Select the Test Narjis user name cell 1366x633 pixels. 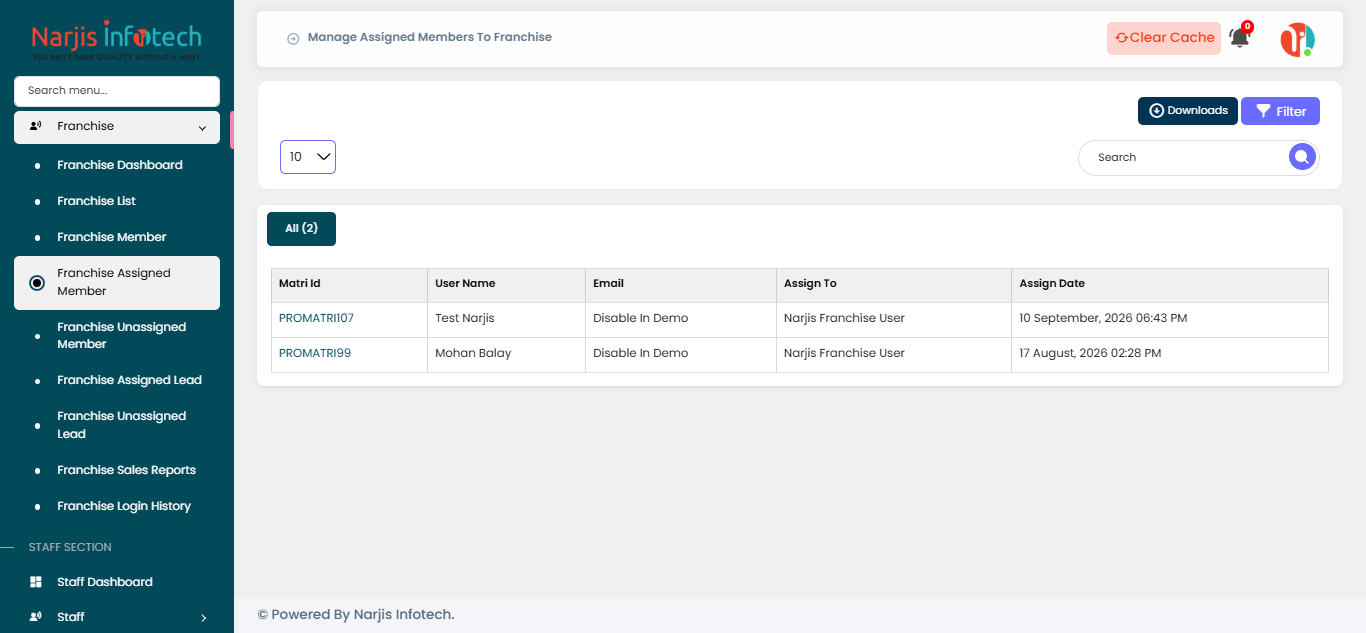[x=506, y=320]
